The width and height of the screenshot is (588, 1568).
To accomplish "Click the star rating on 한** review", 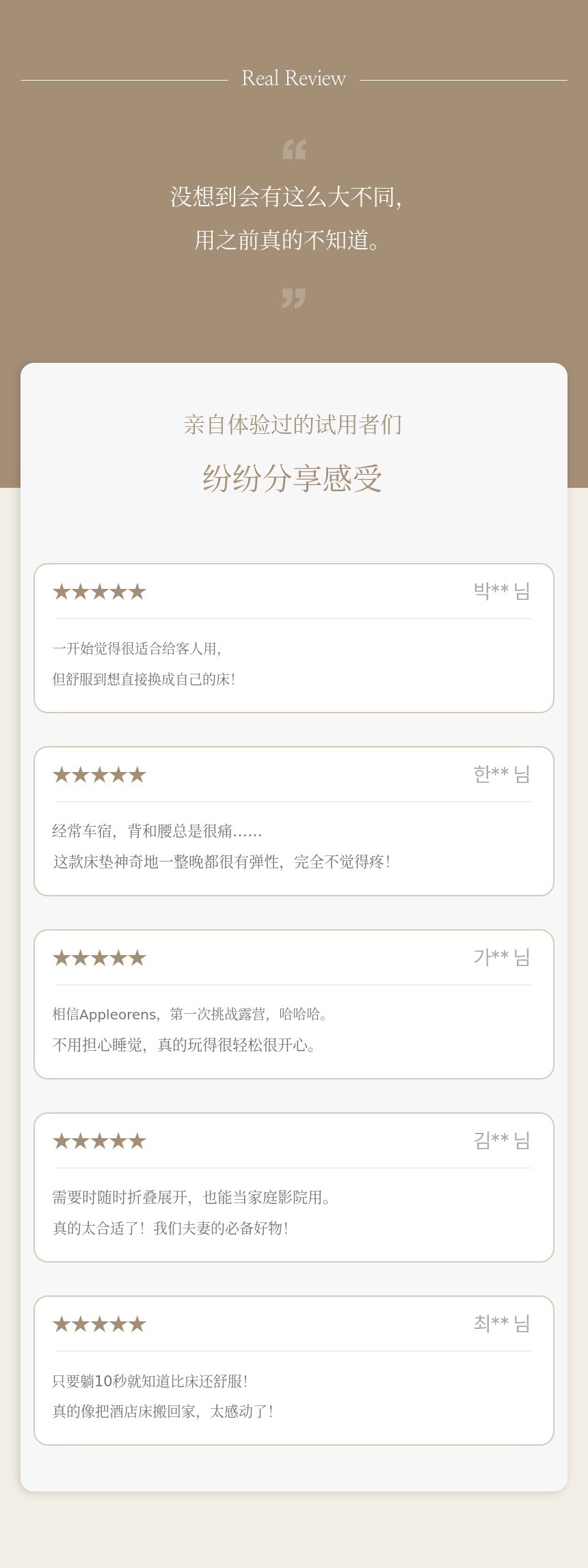I will click(100, 775).
